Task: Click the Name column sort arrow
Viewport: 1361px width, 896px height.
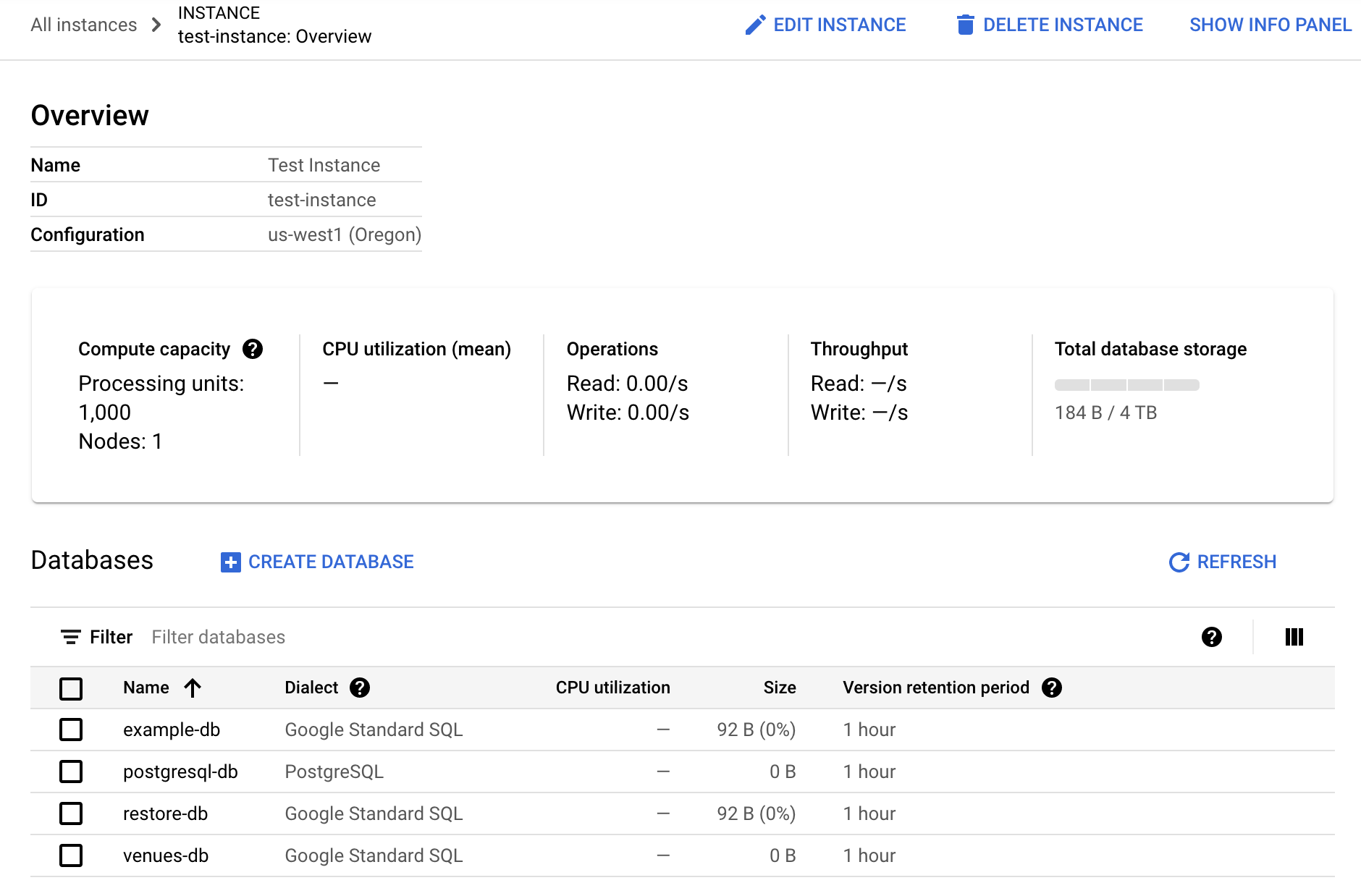Action: coord(193,688)
